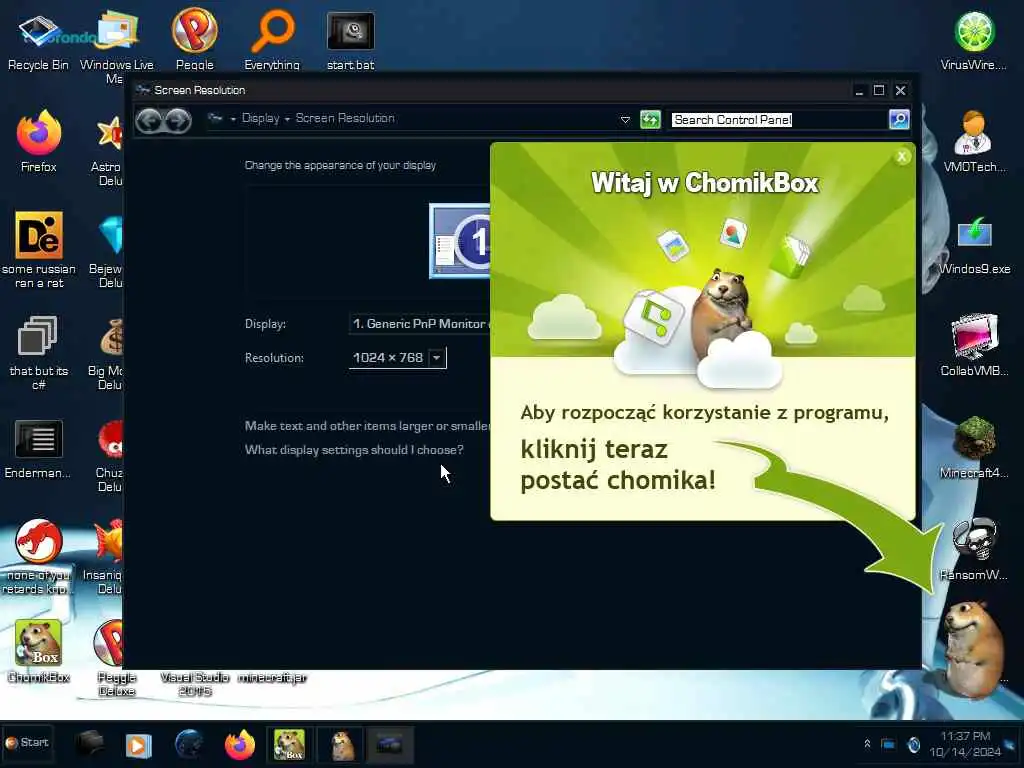Open the VMDTech desktop icon
The width and height of the screenshot is (1024, 768).
click(974, 141)
